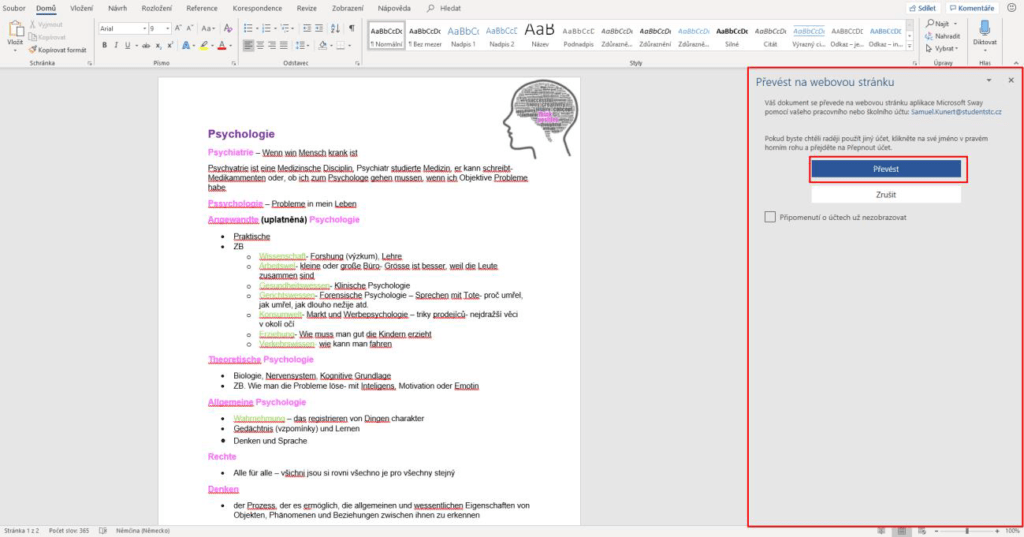Toggle bold formatting in the ribbon

[104, 45]
